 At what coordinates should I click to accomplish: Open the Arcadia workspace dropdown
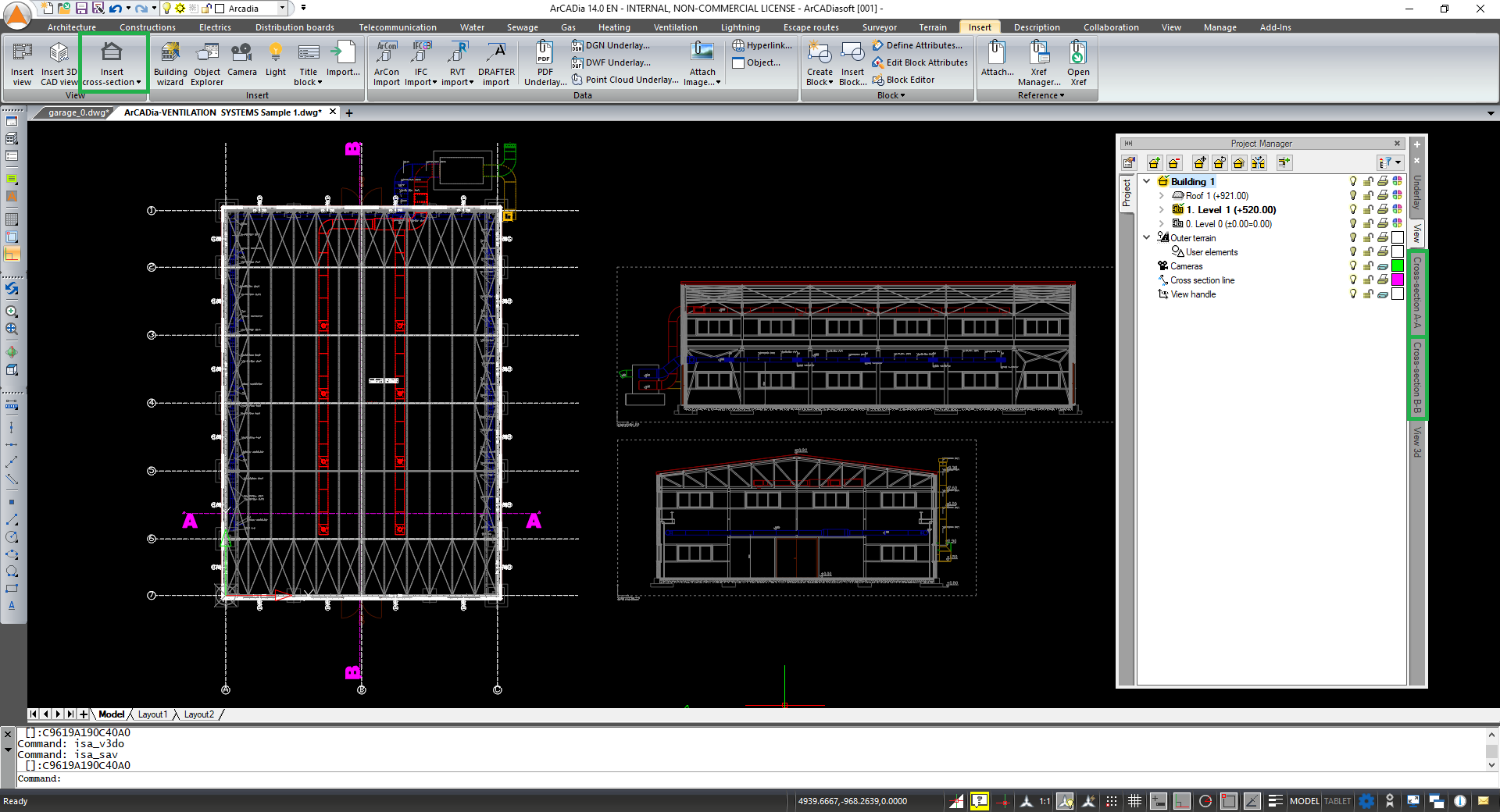pos(282,9)
